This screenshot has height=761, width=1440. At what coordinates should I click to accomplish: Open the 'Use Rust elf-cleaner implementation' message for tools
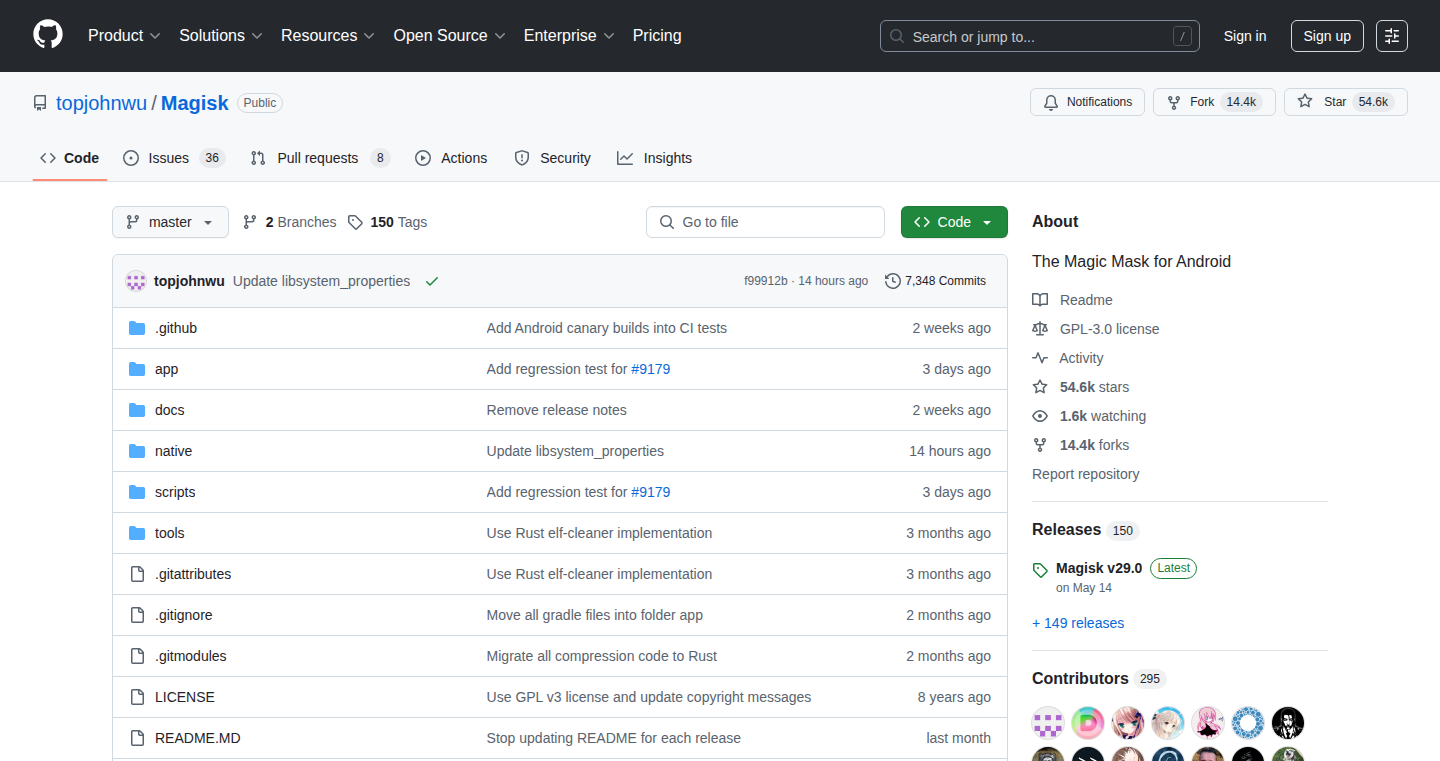point(600,533)
